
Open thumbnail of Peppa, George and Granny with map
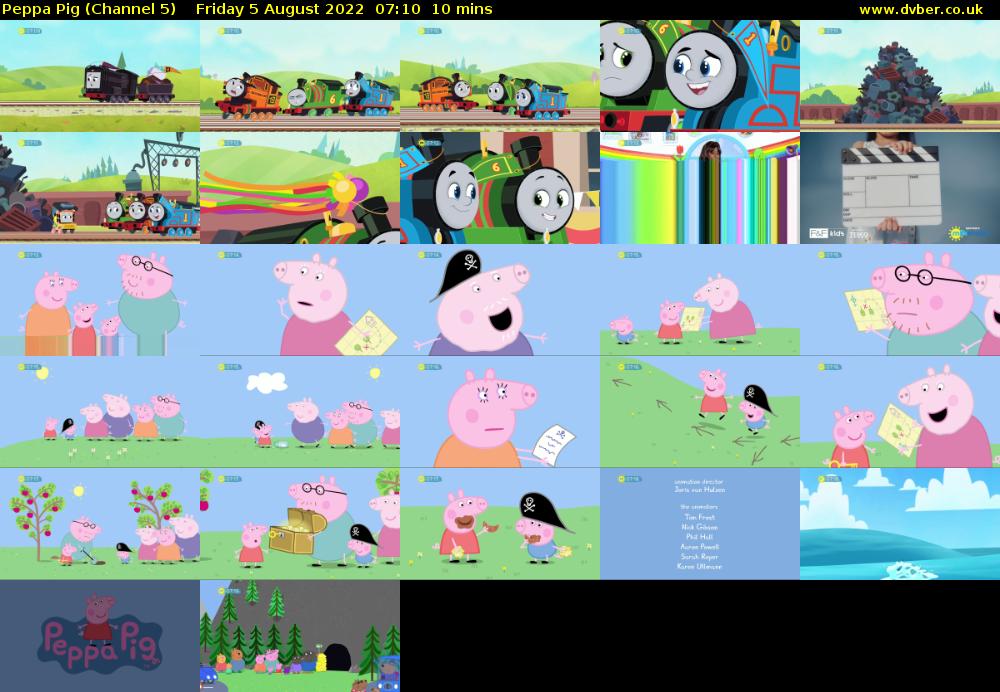click(700, 300)
